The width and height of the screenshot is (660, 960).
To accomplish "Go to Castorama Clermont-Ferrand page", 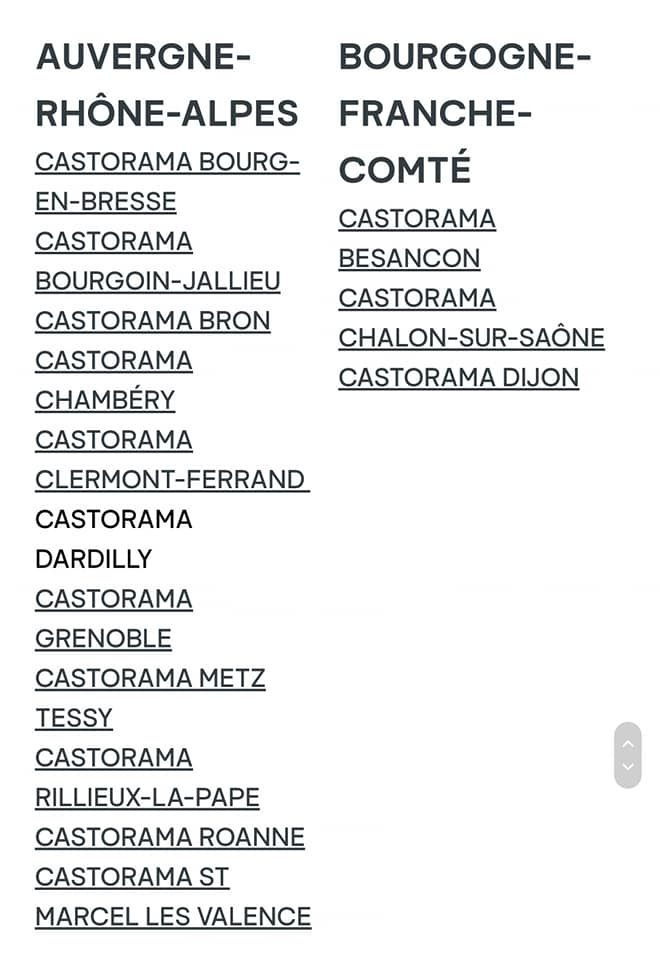I will point(173,460).
